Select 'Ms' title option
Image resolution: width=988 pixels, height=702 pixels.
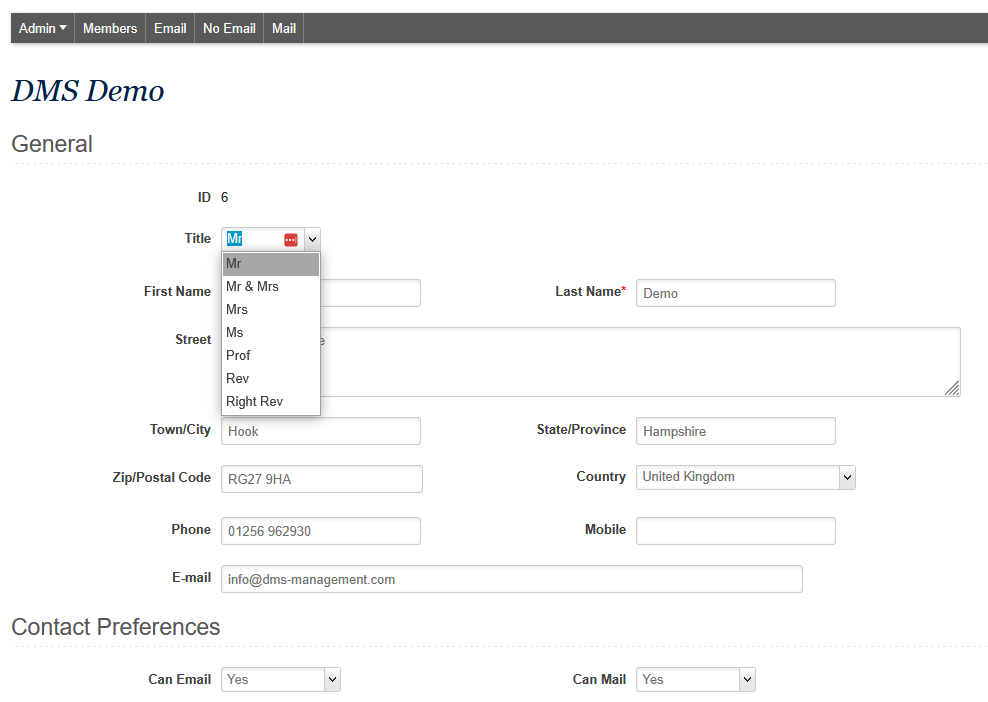235,333
